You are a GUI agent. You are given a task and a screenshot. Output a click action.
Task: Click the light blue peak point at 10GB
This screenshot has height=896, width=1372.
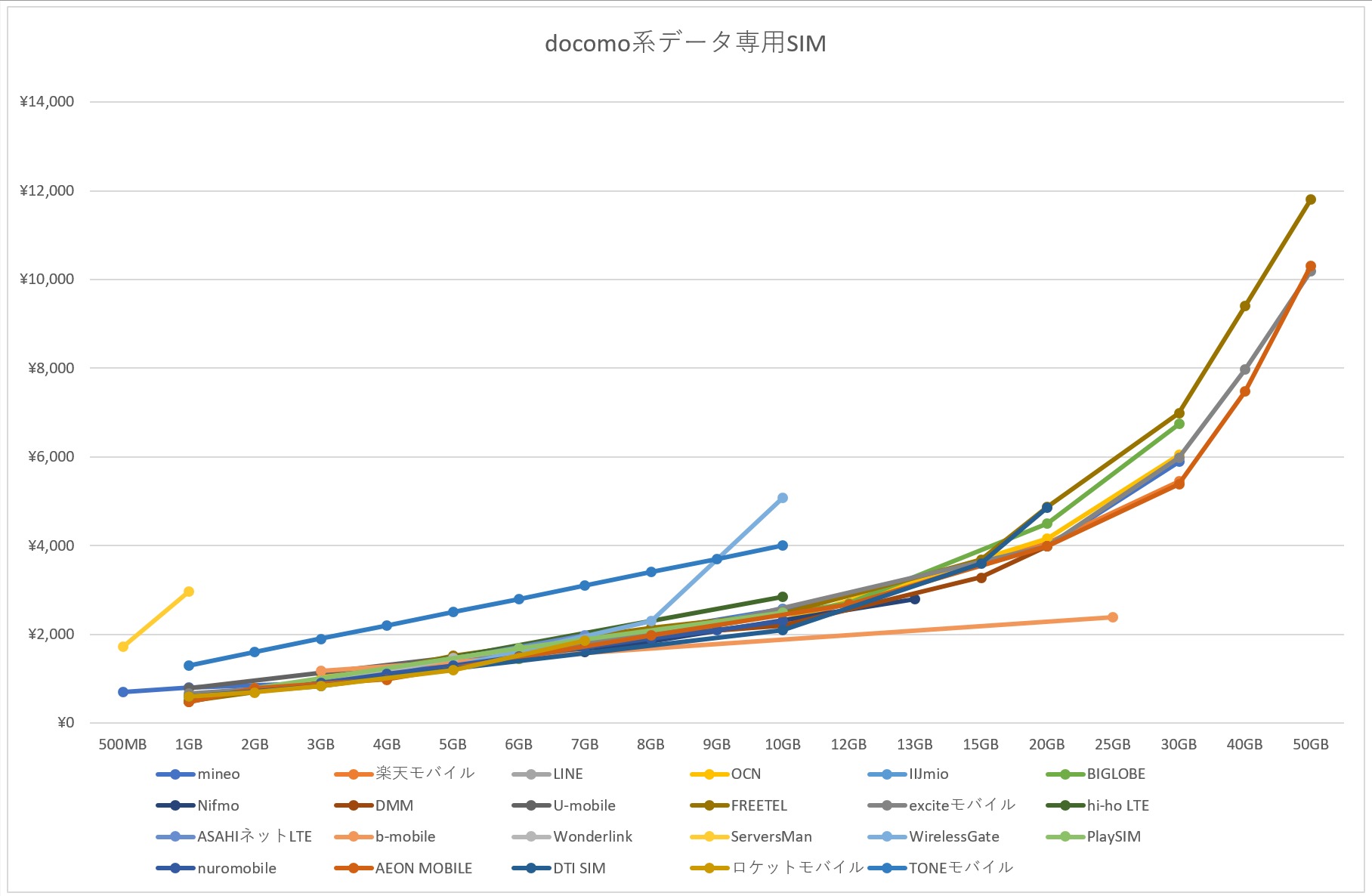[x=783, y=498]
